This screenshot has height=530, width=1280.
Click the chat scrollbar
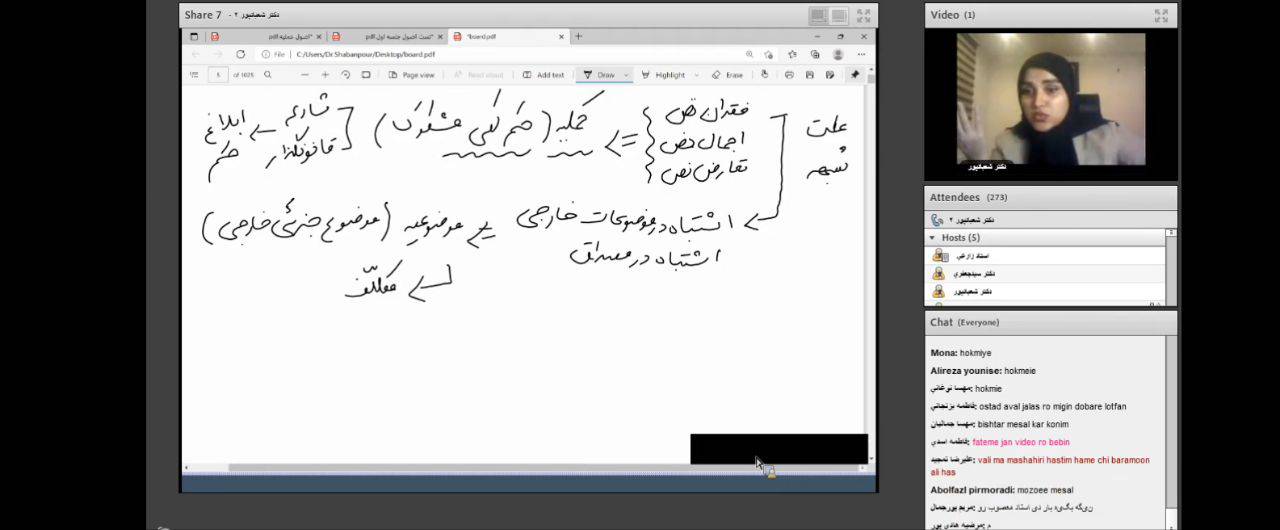click(x=1171, y=432)
